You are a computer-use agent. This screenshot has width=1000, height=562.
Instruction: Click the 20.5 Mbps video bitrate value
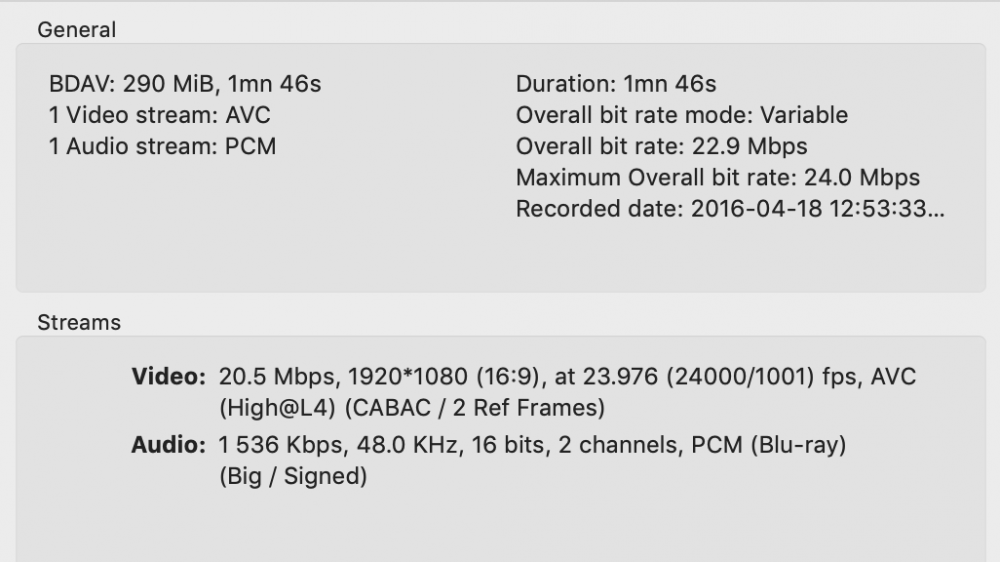(276, 378)
